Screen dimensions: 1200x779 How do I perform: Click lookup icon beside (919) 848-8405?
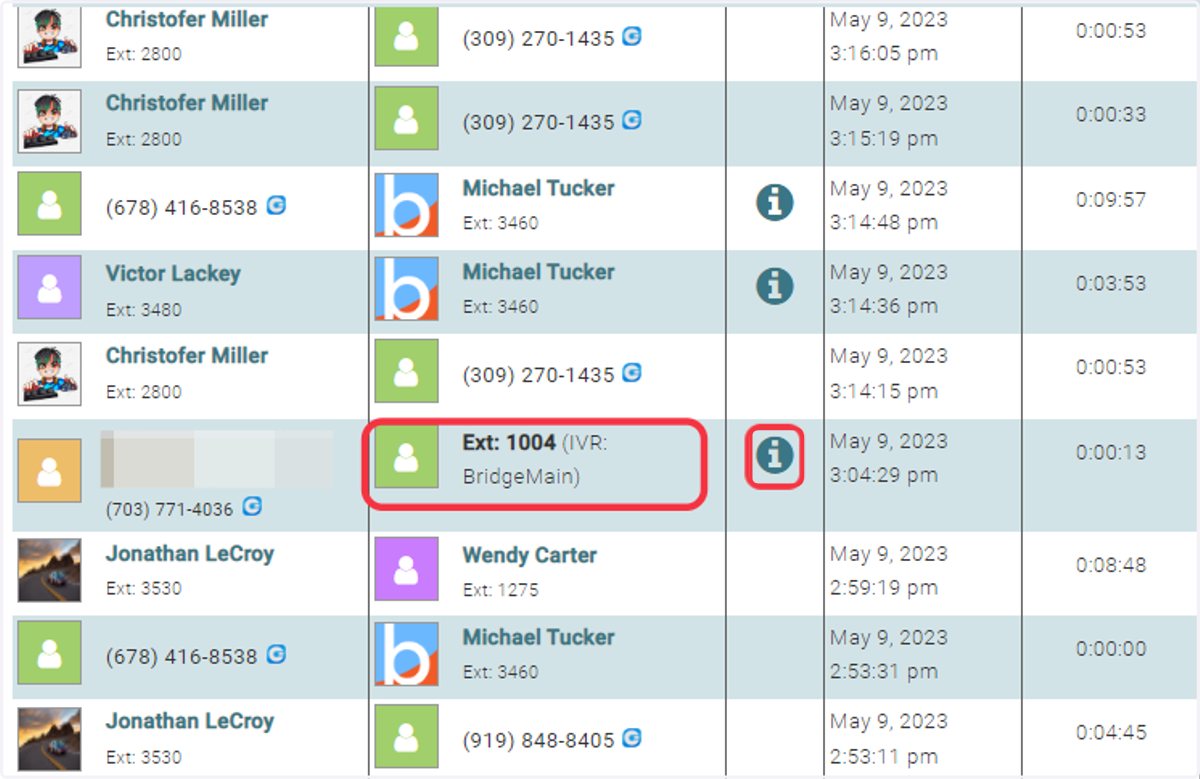[632, 738]
